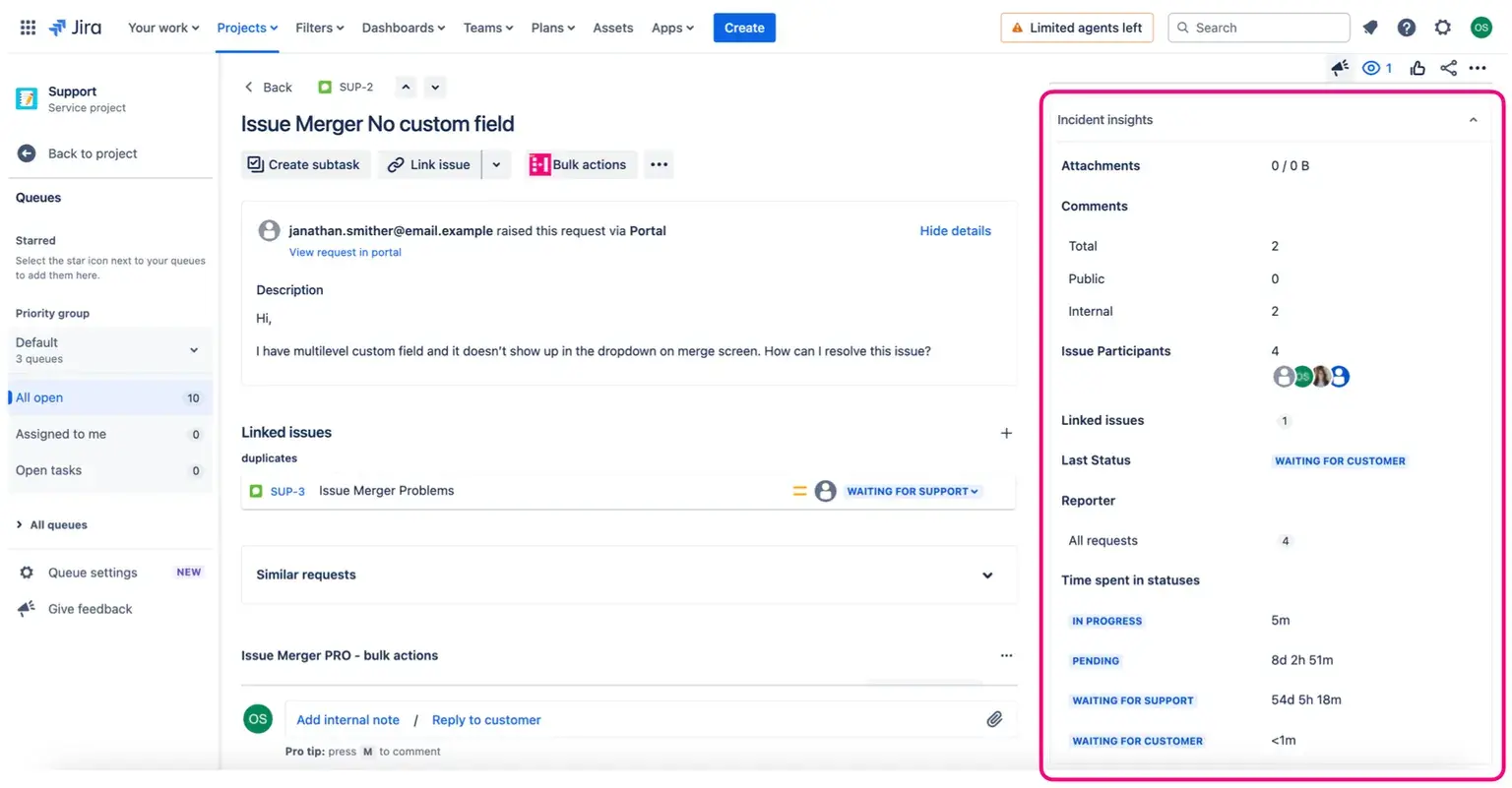Collapse the Incident insights panel
The image size is (1512, 788).
[1473, 120]
